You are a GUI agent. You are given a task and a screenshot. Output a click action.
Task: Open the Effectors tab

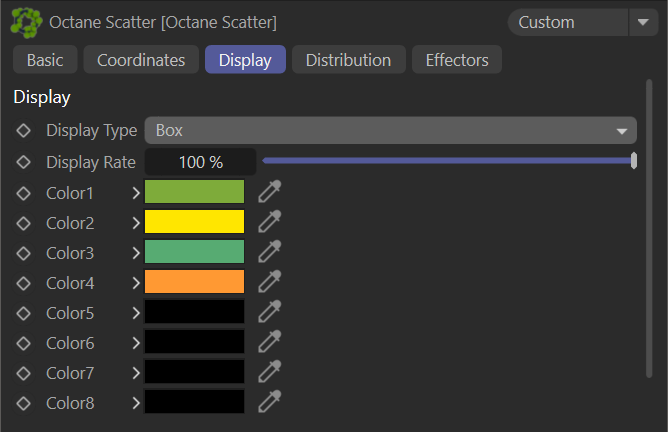[x=456, y=60]
